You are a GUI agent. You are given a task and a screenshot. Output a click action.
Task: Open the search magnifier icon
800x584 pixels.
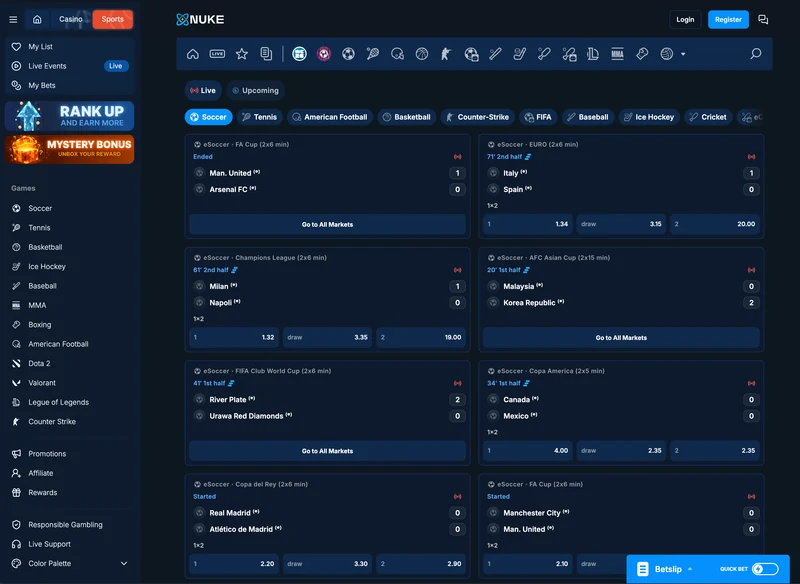pos(756,54)
